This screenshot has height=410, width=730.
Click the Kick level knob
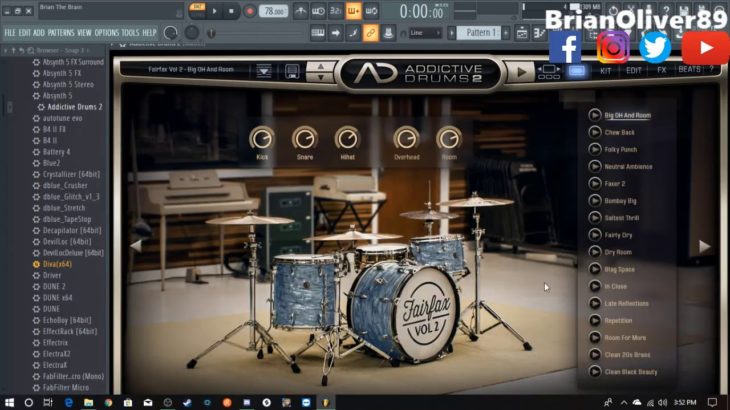tap(262, 138)
